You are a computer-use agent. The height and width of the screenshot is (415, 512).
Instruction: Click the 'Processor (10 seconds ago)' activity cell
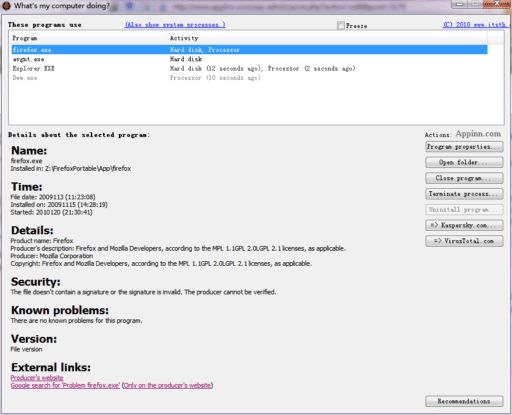coord(215,78)
